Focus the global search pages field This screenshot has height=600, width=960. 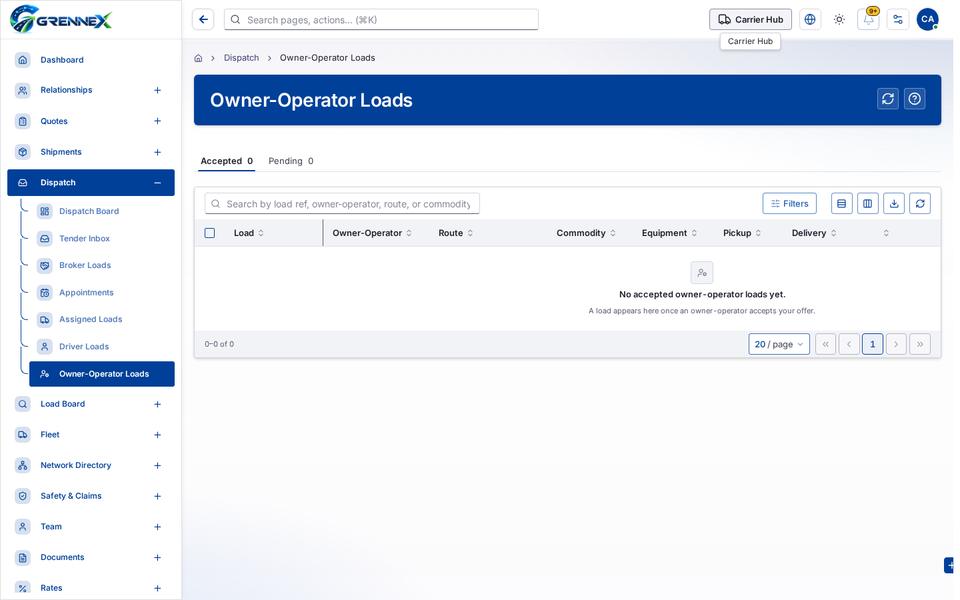pos(381,20)
